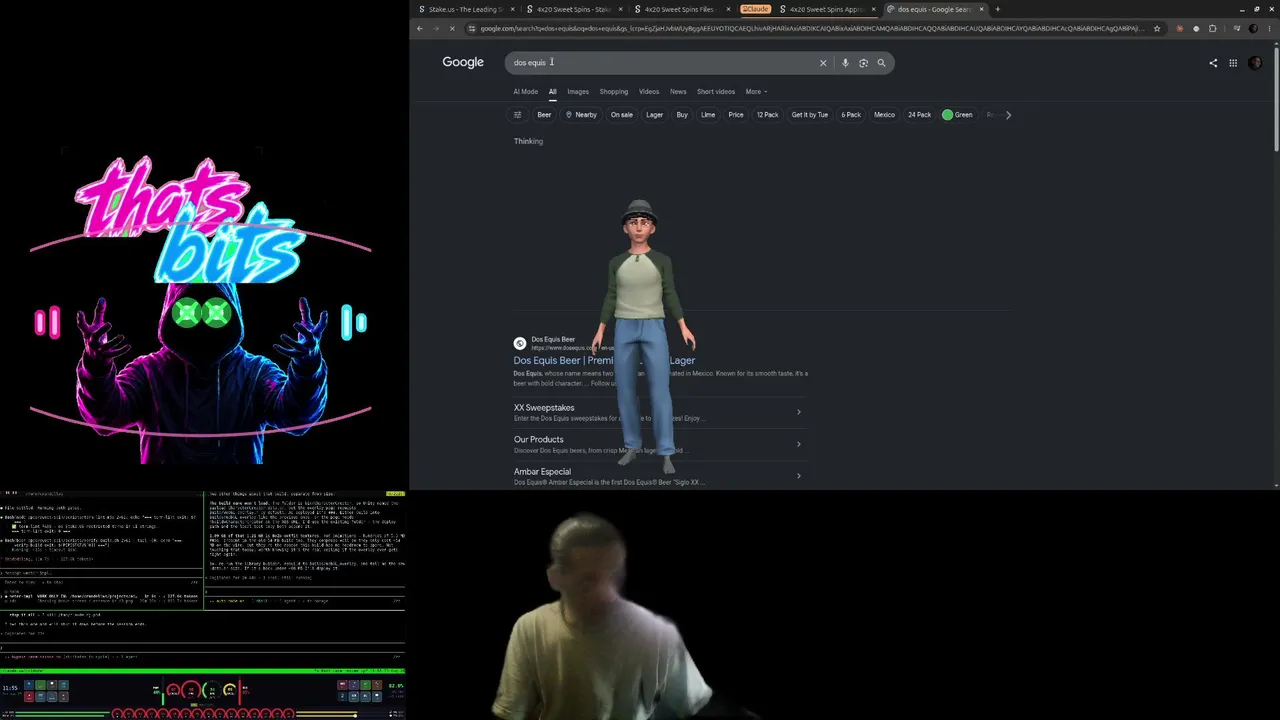The height and width of the screenshot is (720, 1280).
Task: Apply the Buy filter chip
Action: 682,115
